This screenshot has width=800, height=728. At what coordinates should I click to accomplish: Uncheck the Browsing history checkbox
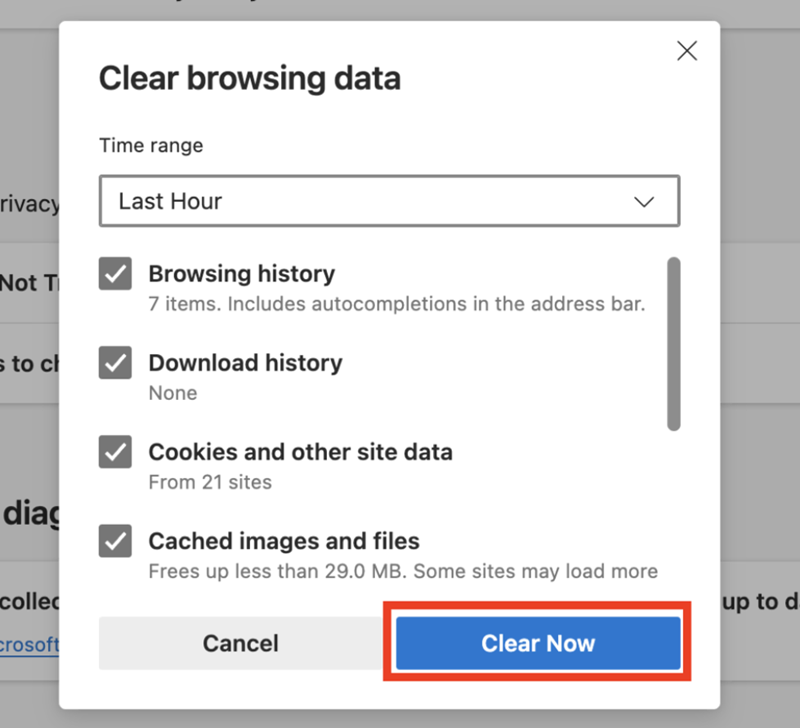[x=116, y=274]
